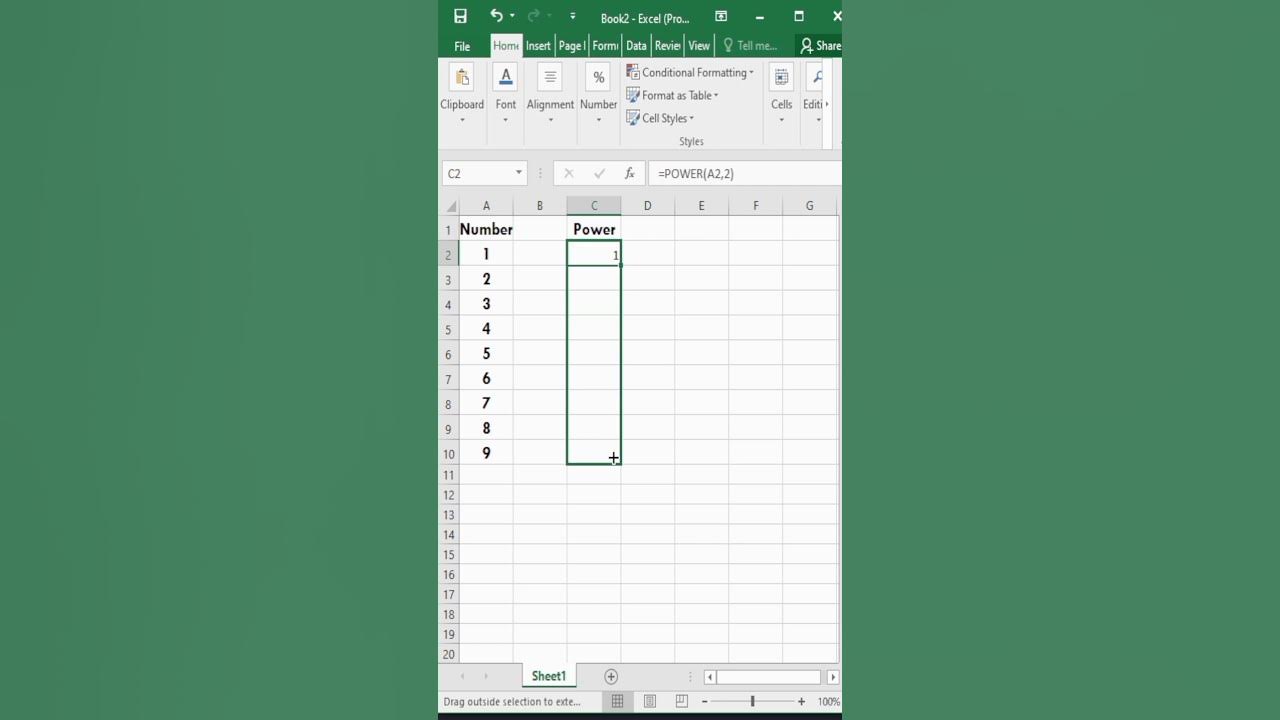Switch to the Insert ribbon tab
This screenshot has width=1280, height=720.
click(538, 46)
